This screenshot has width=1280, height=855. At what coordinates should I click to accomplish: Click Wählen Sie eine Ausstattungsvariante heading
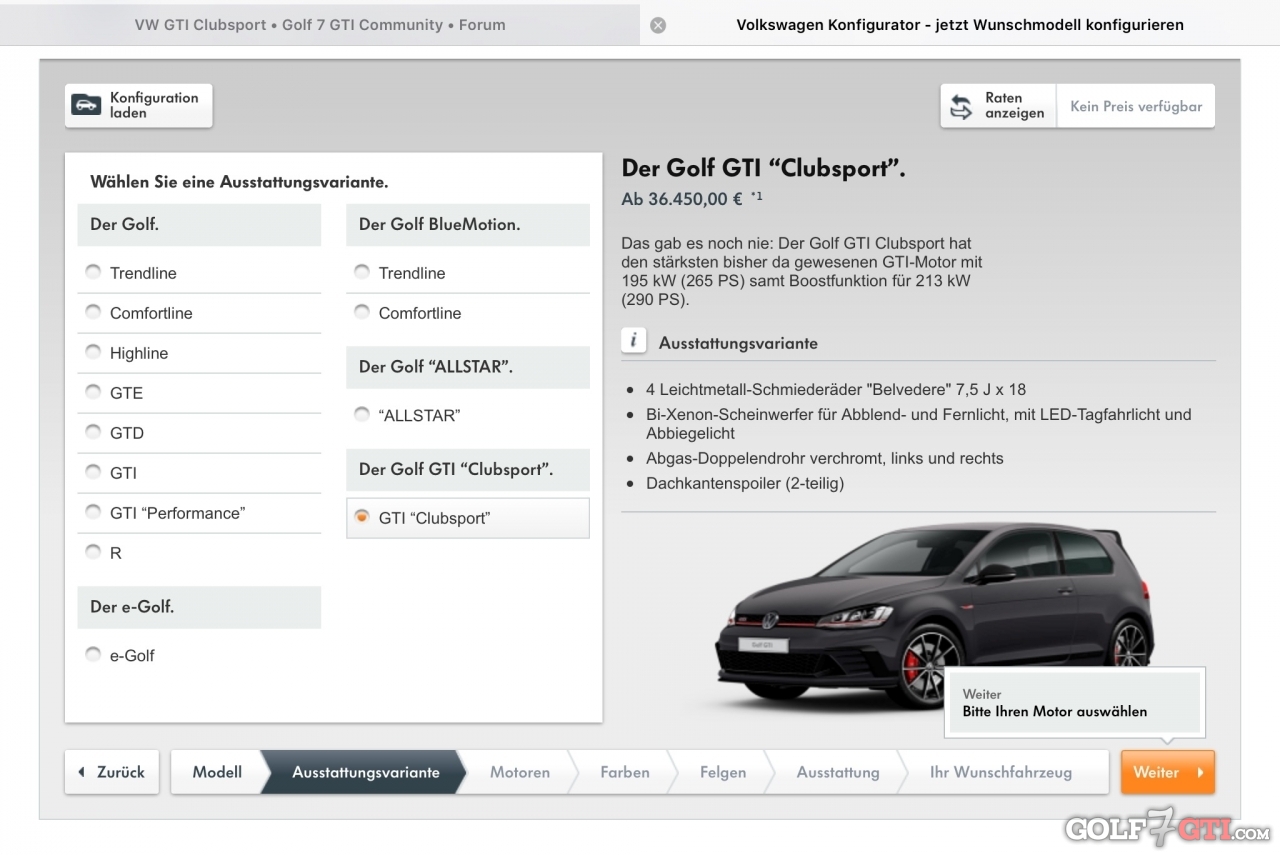(x=239, y=182)
